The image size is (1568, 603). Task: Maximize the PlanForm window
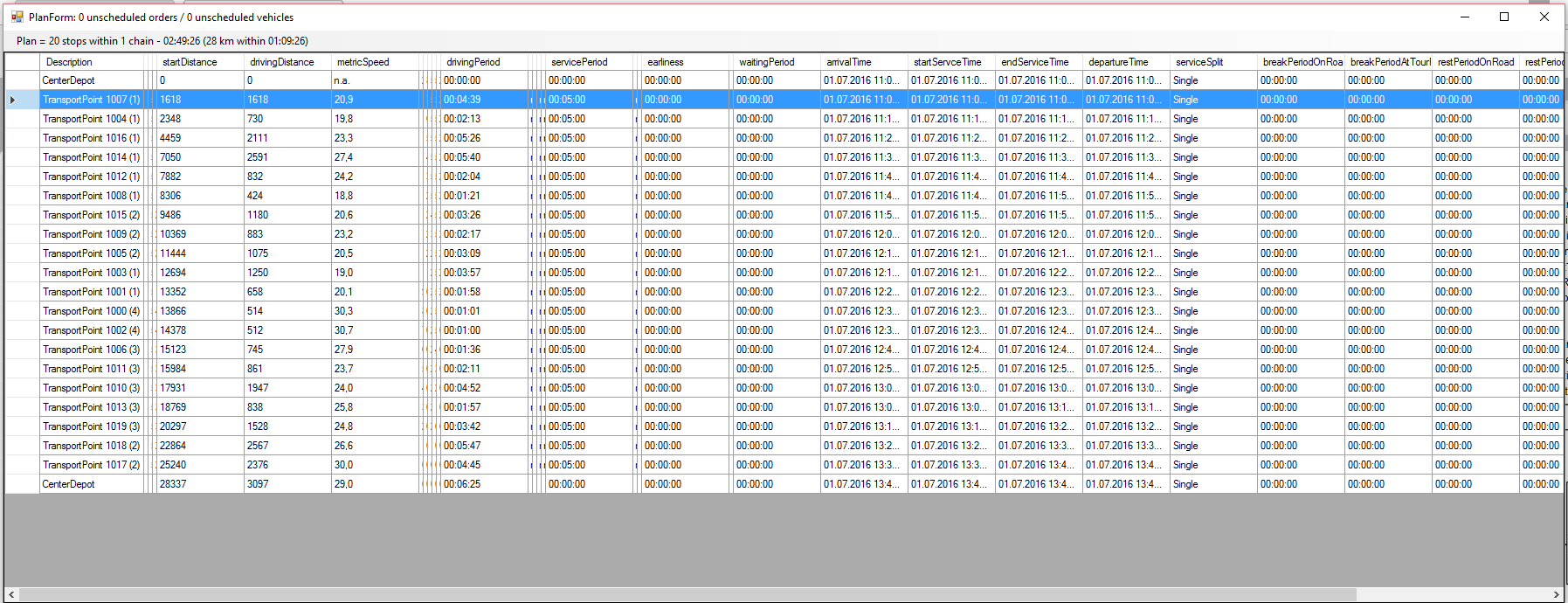pyautogui.click(x=1504, y=17)
